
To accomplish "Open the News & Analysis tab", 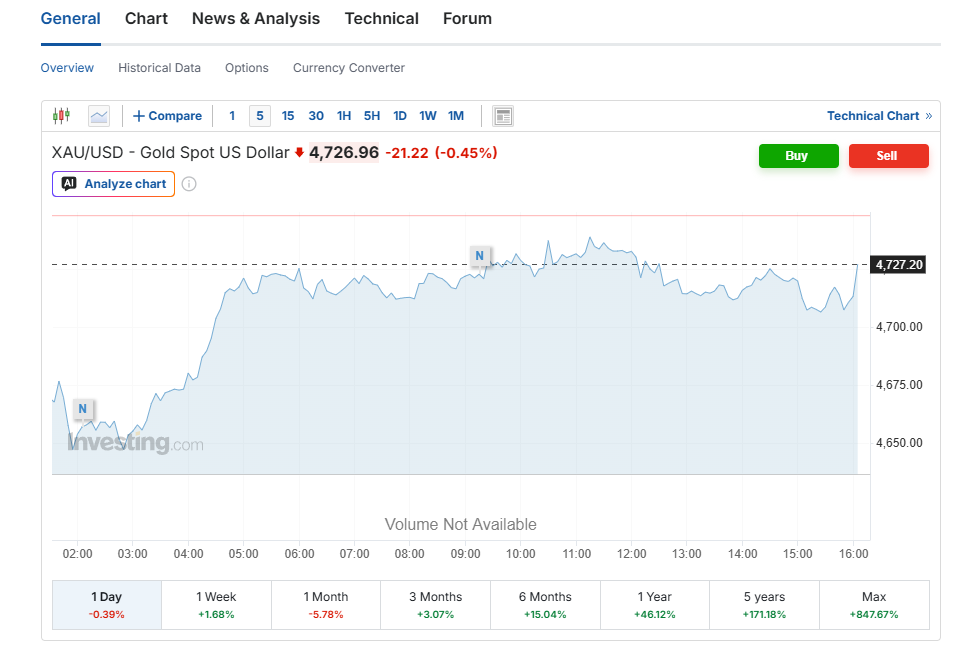I will [256, 19].
